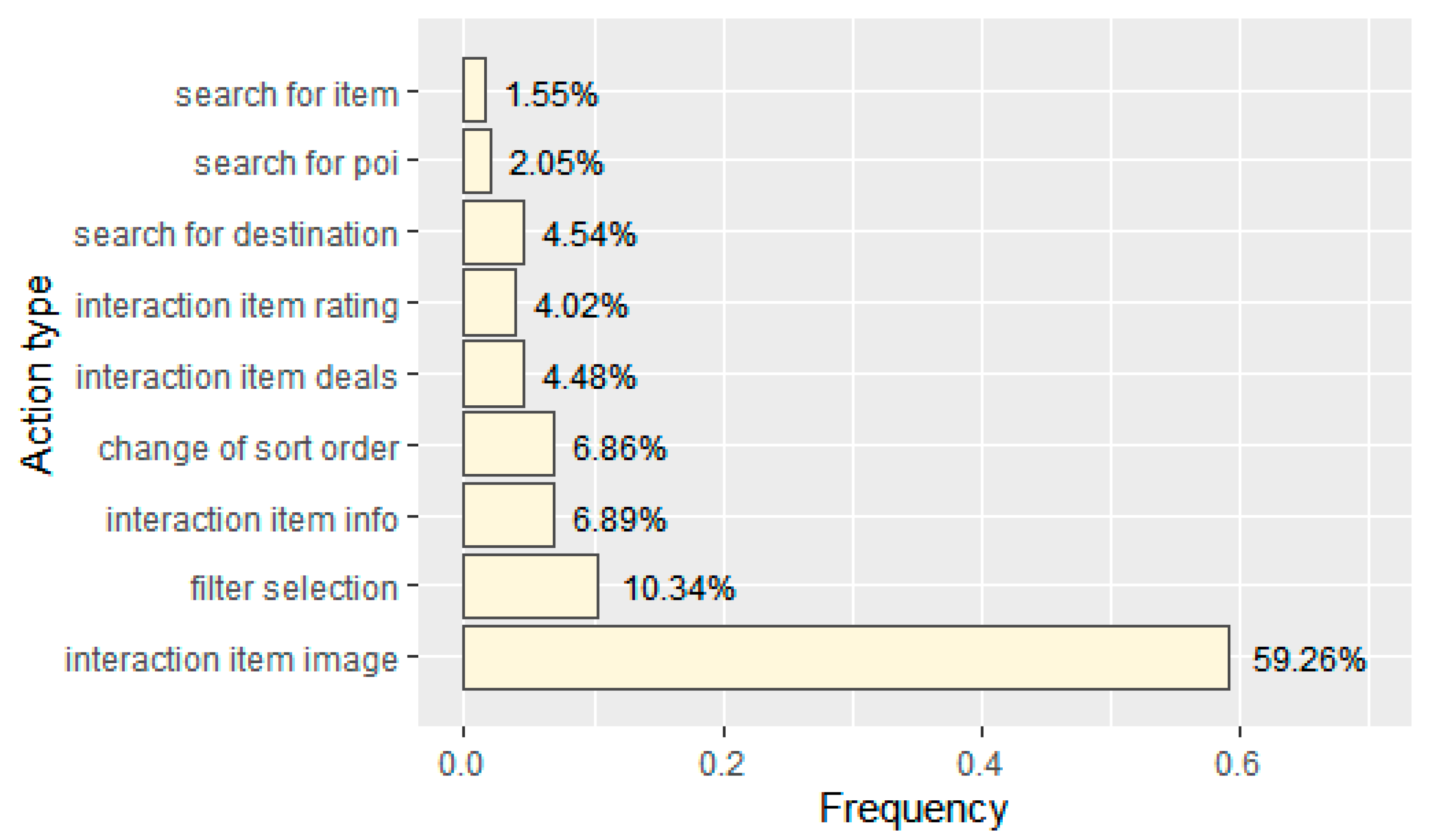Click the interaction item rating bar
Image resolution: width=1429 pixels, height=840 pixels.
coord(490,302)
